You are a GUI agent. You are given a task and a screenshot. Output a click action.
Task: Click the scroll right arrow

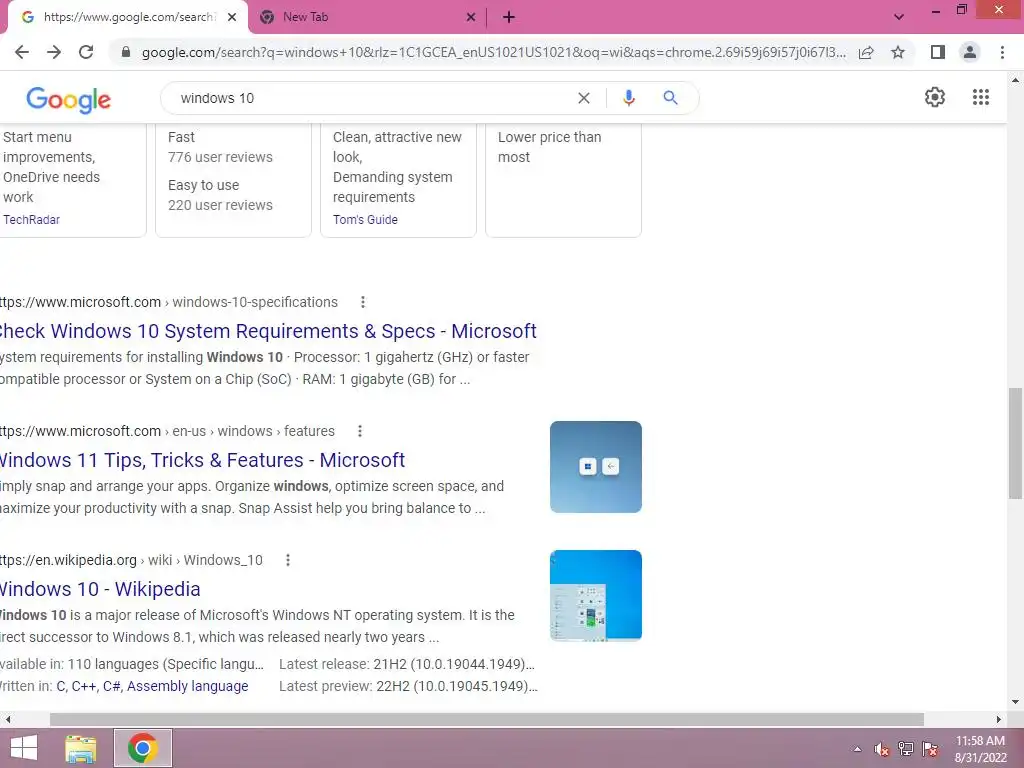pos(999,719)
